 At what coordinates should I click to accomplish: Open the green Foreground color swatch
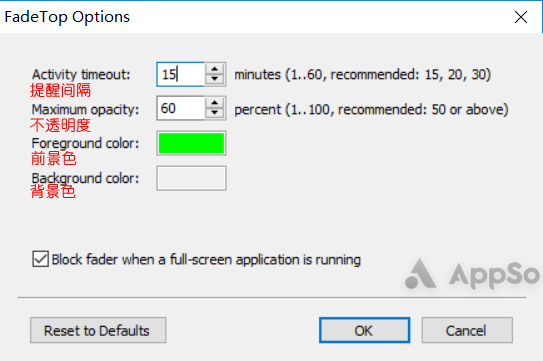tap(191, 143)
